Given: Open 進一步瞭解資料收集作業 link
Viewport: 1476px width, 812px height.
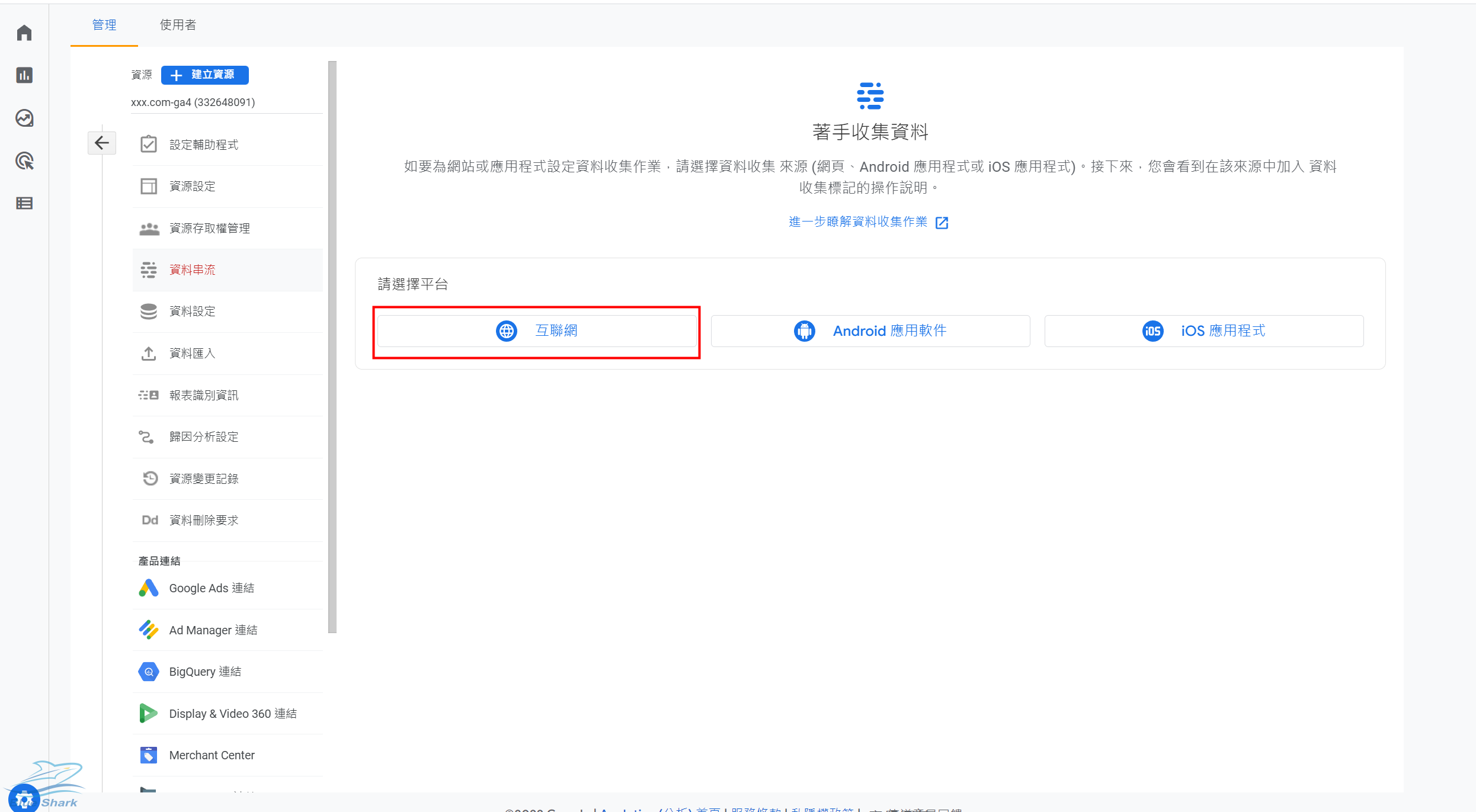Looking at the screenshot, I should click(858, 222).
